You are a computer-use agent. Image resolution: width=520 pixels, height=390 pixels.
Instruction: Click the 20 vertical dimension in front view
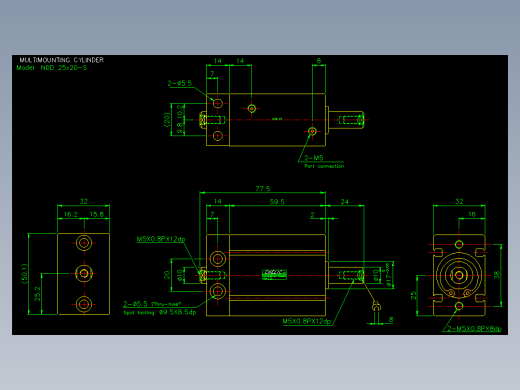[x=167, y=275]
